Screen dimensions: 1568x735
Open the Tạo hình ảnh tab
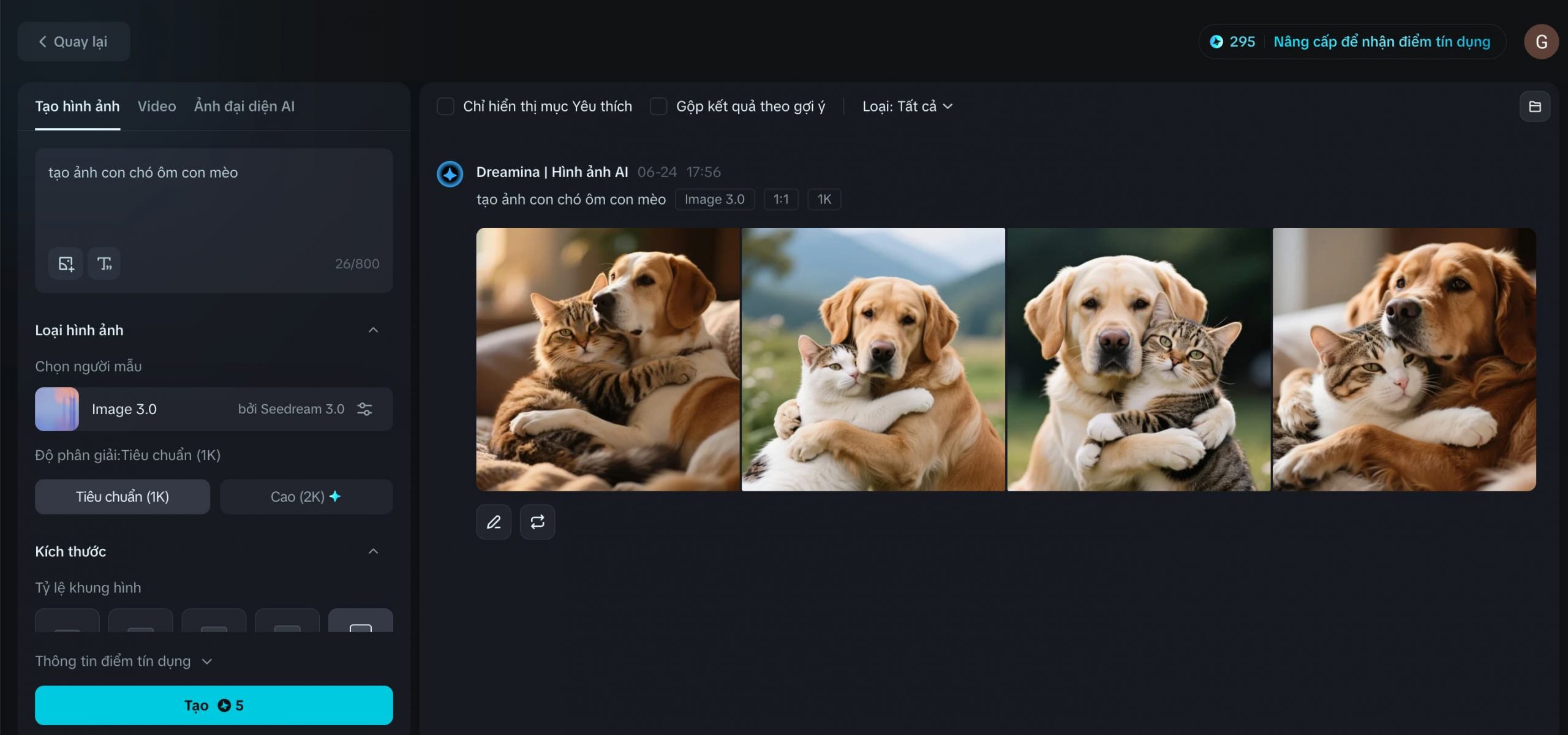point(77,106)
